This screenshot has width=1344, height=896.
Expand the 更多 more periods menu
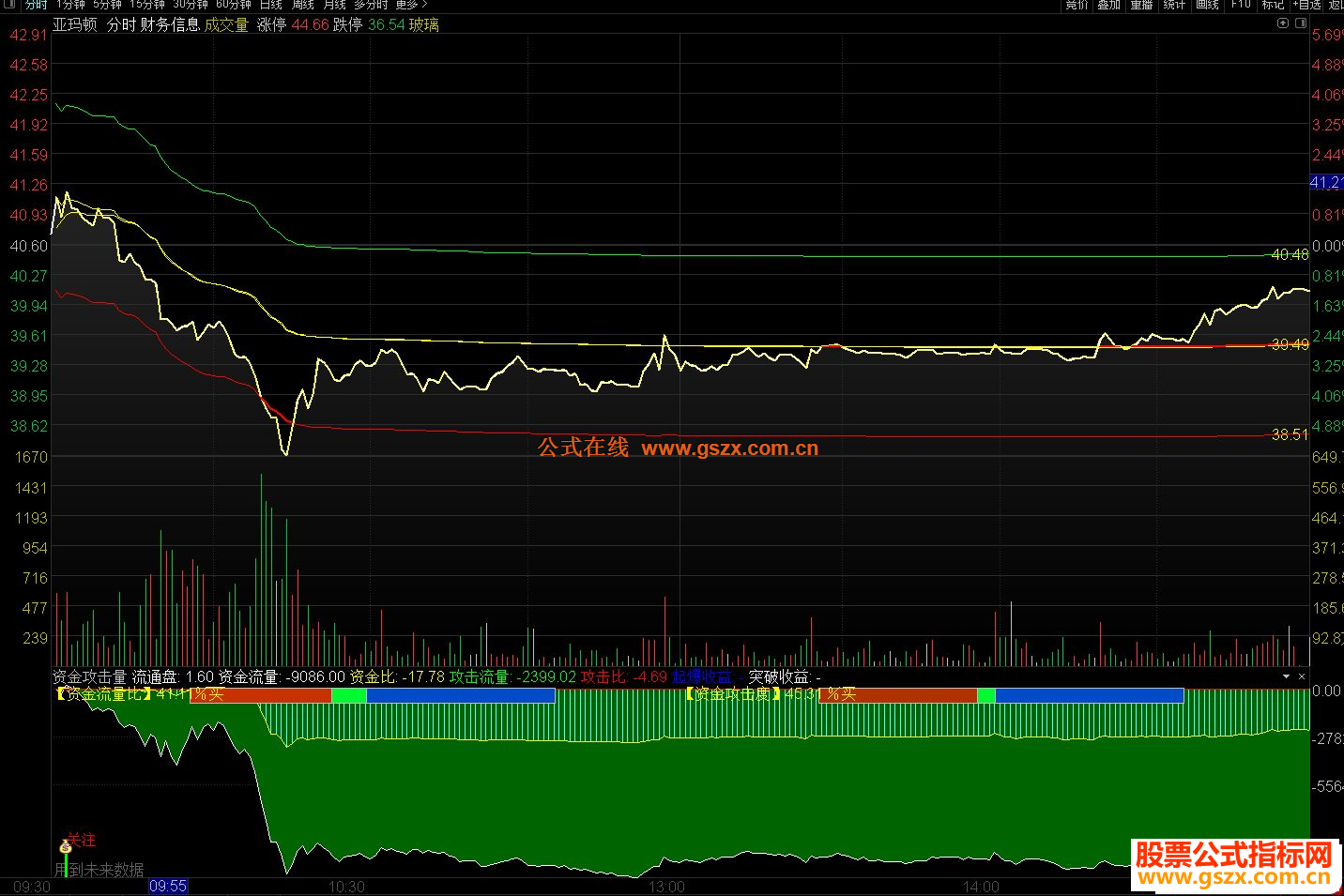coord(411,5)
